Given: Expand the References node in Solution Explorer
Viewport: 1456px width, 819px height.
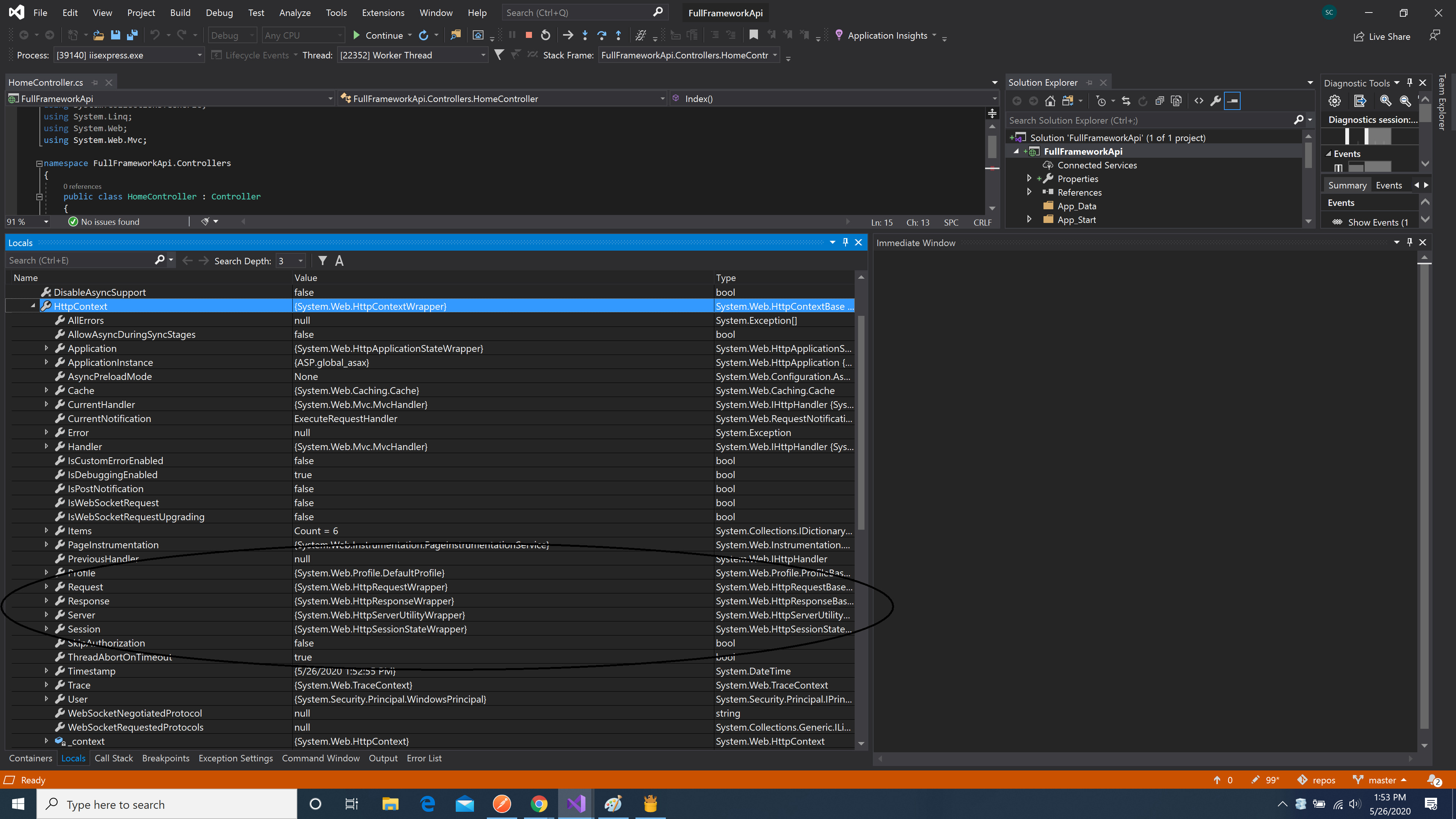Looking at the screenshot, I should pos(1029,192).
